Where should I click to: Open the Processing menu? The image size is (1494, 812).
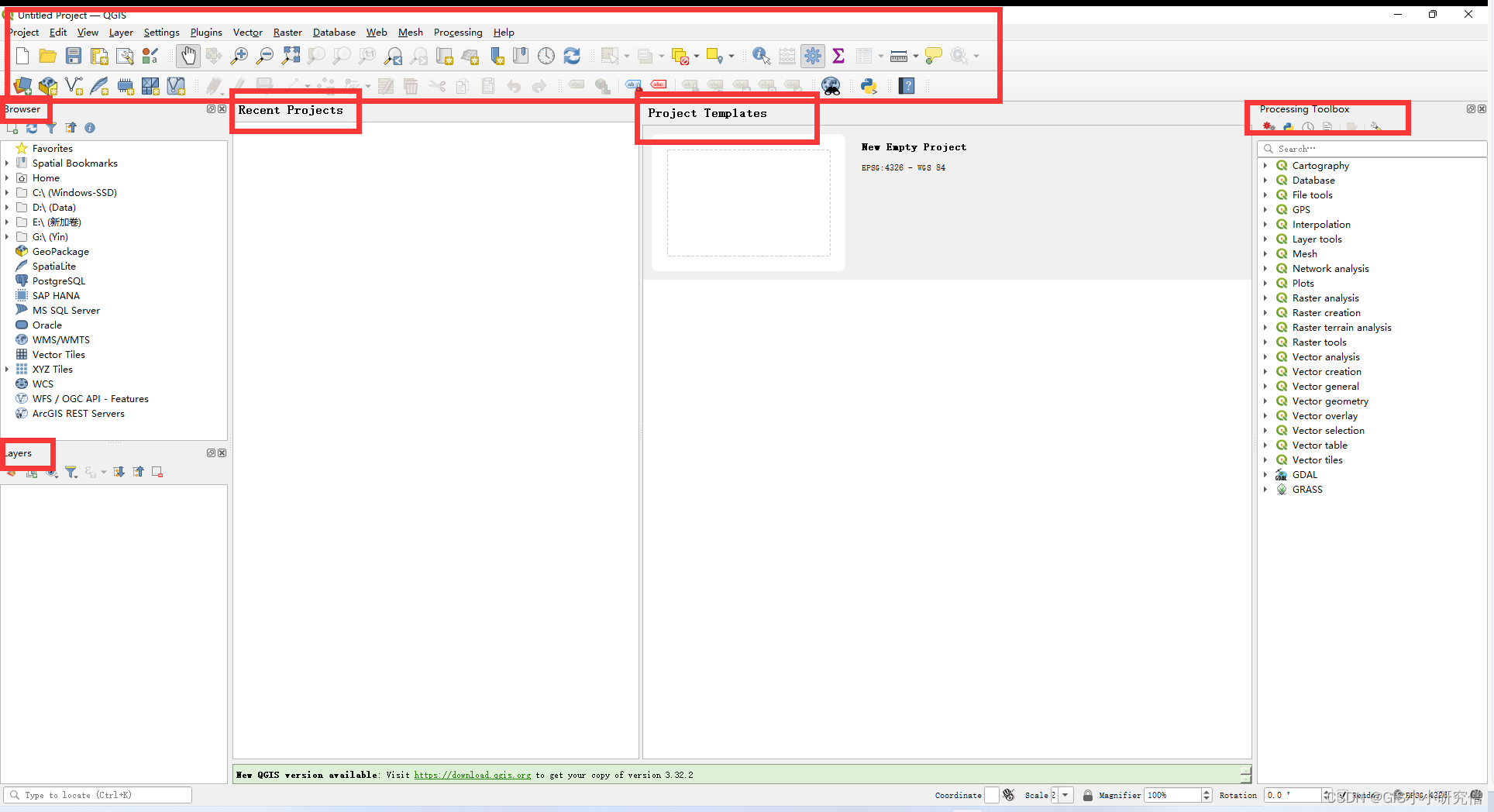[458, 33]
